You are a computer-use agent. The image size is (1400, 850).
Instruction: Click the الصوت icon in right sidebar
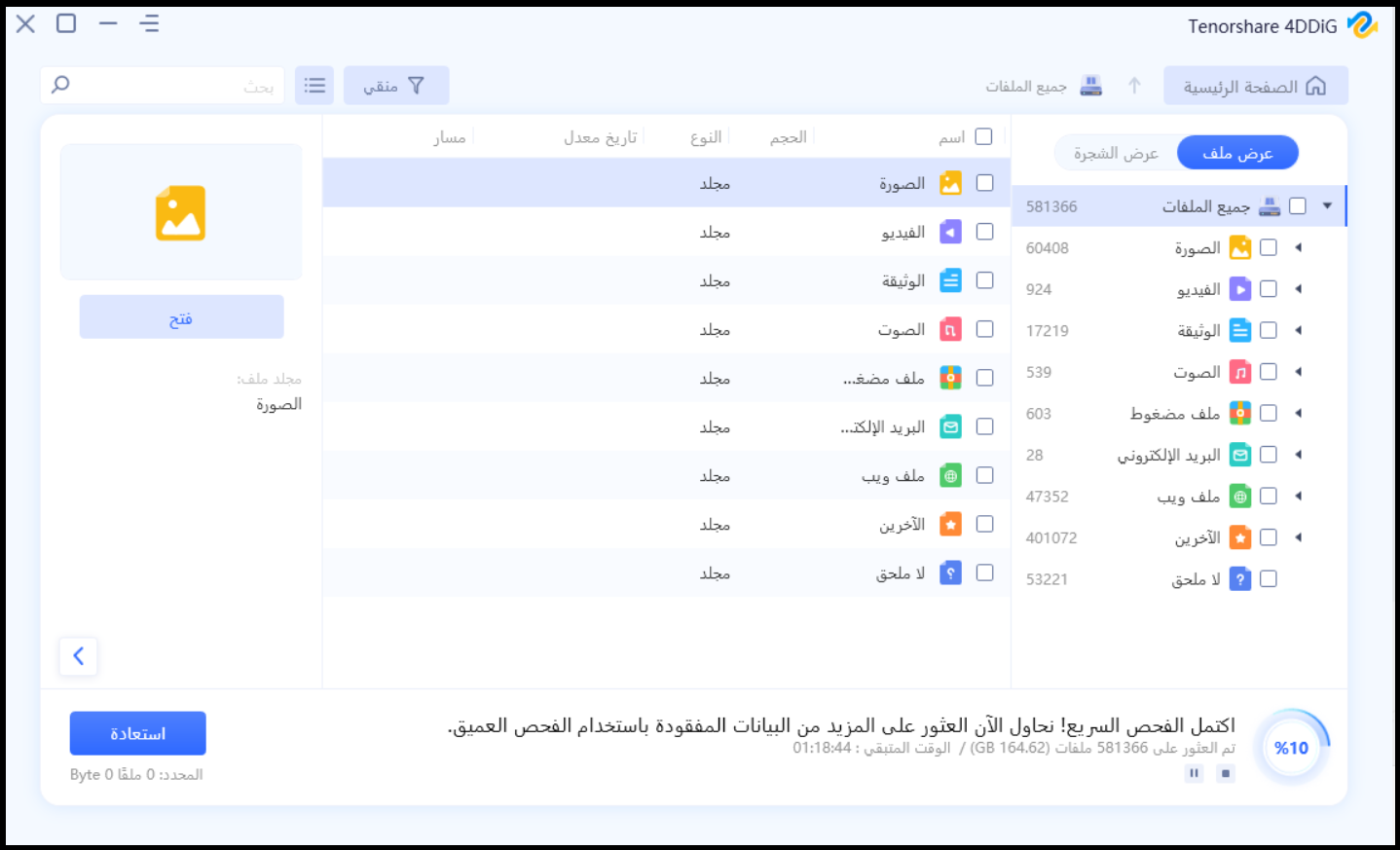(x=1240, y=372)
